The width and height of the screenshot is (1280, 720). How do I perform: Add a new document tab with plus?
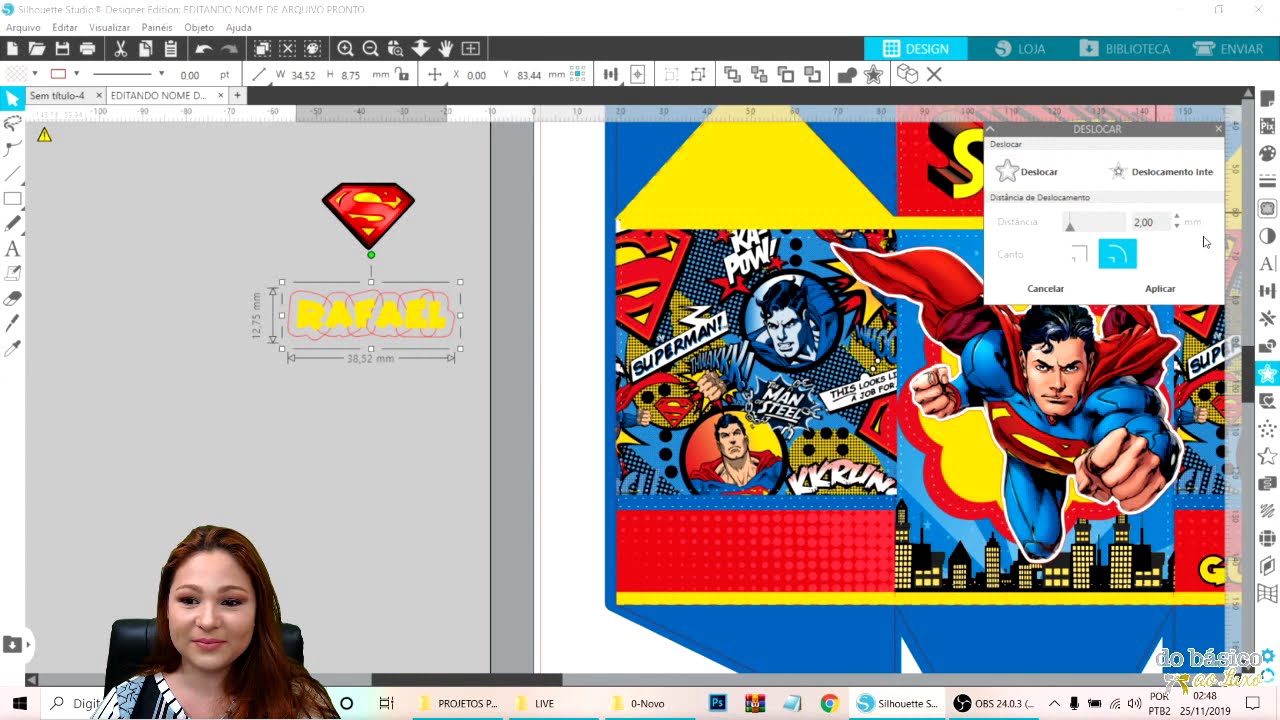click(x=237, y=96)
